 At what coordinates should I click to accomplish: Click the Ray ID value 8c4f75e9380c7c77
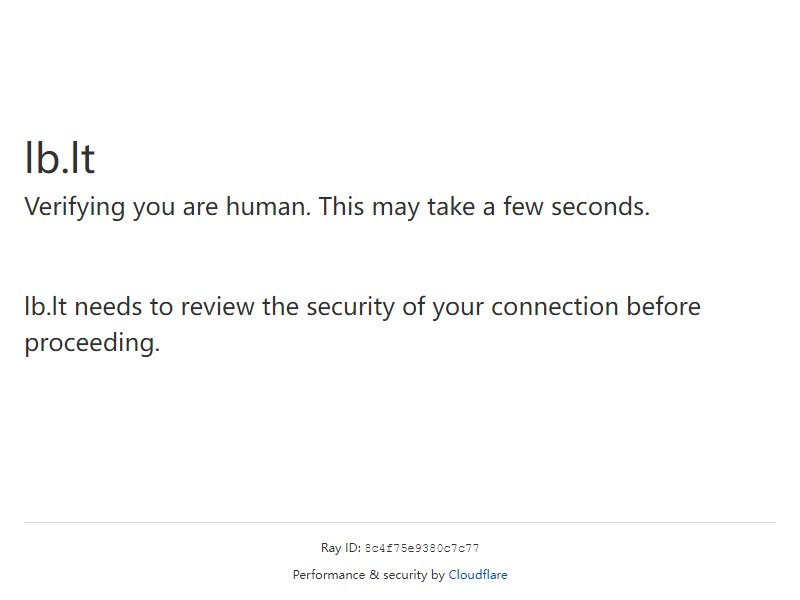point(422,548)
